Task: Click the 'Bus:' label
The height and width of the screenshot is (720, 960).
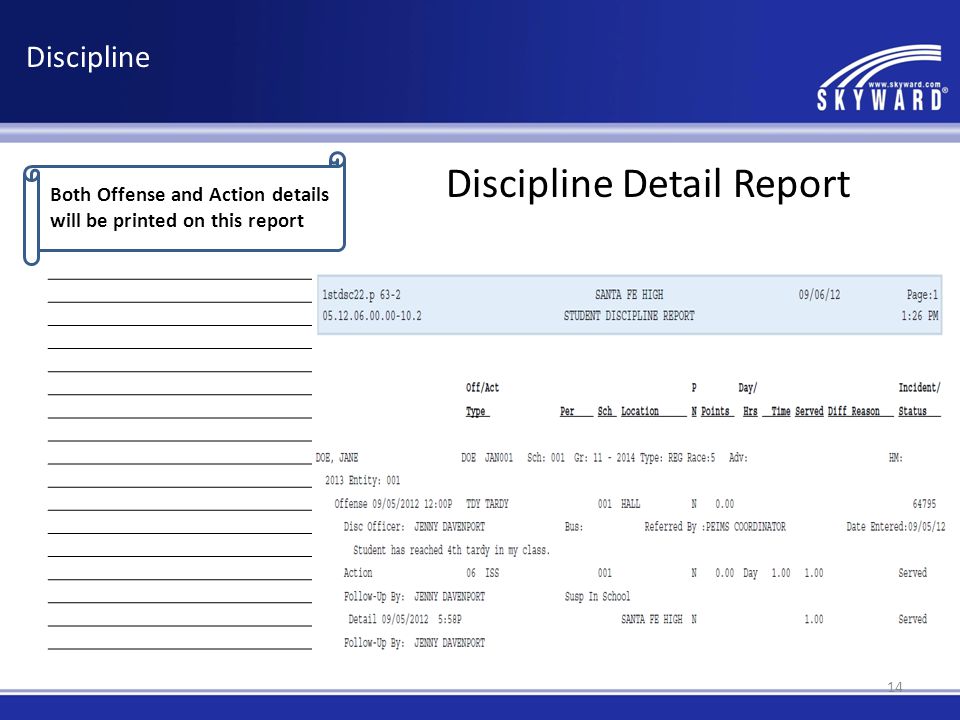Action: [x=574, y=527]
